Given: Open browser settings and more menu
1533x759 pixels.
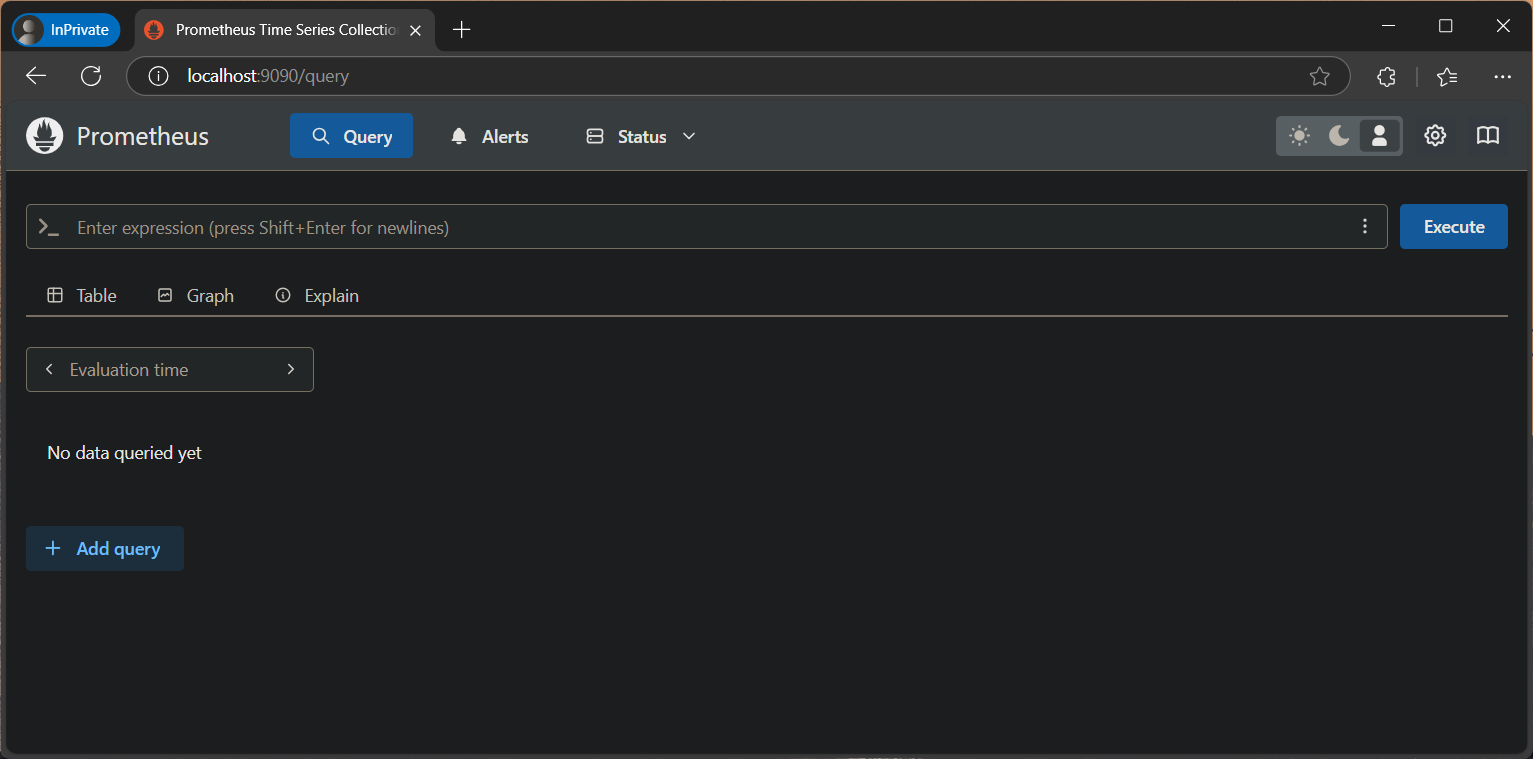Looking at the screenshot, I should pos(1502,76).
